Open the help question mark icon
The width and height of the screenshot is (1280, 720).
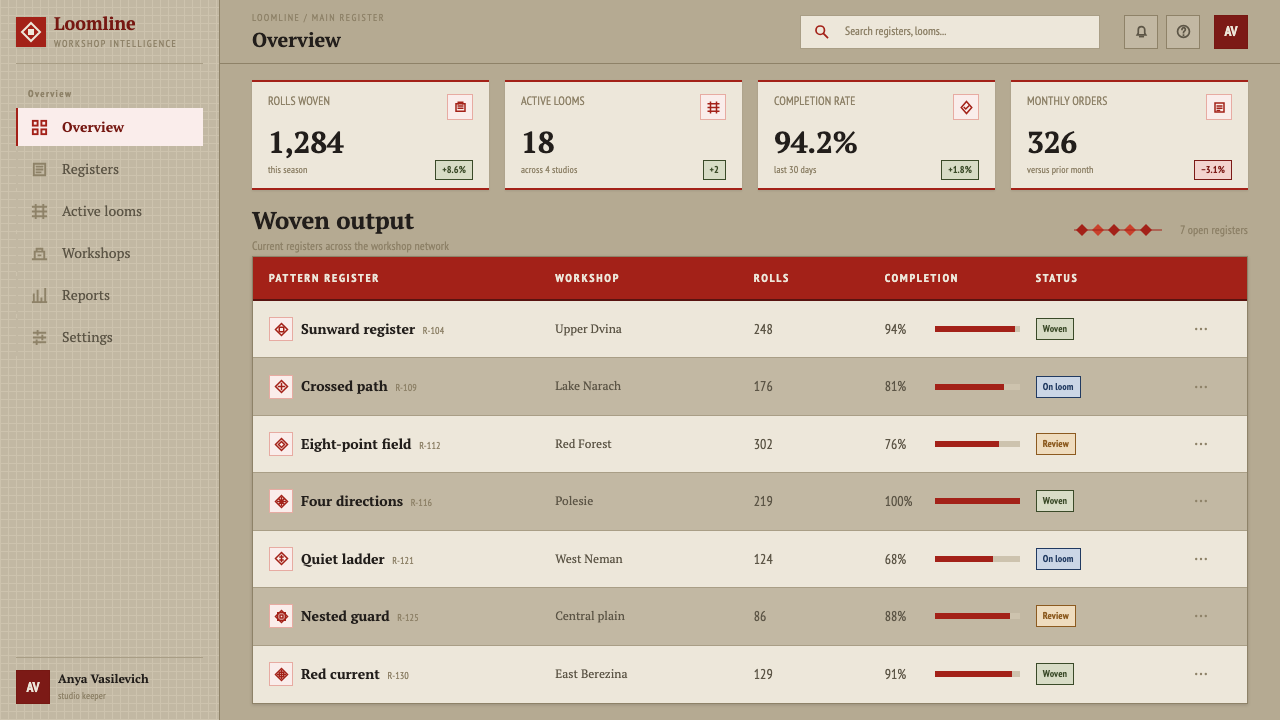tap(1183, 32)
